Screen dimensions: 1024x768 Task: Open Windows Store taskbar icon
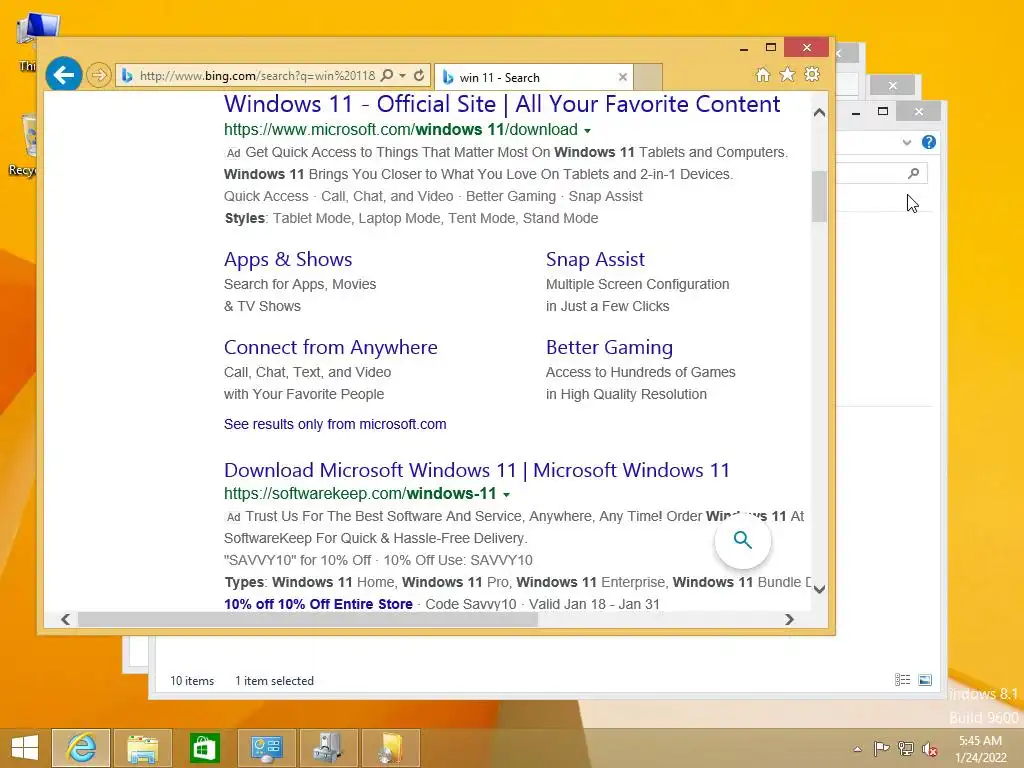[x=204, y=748]
